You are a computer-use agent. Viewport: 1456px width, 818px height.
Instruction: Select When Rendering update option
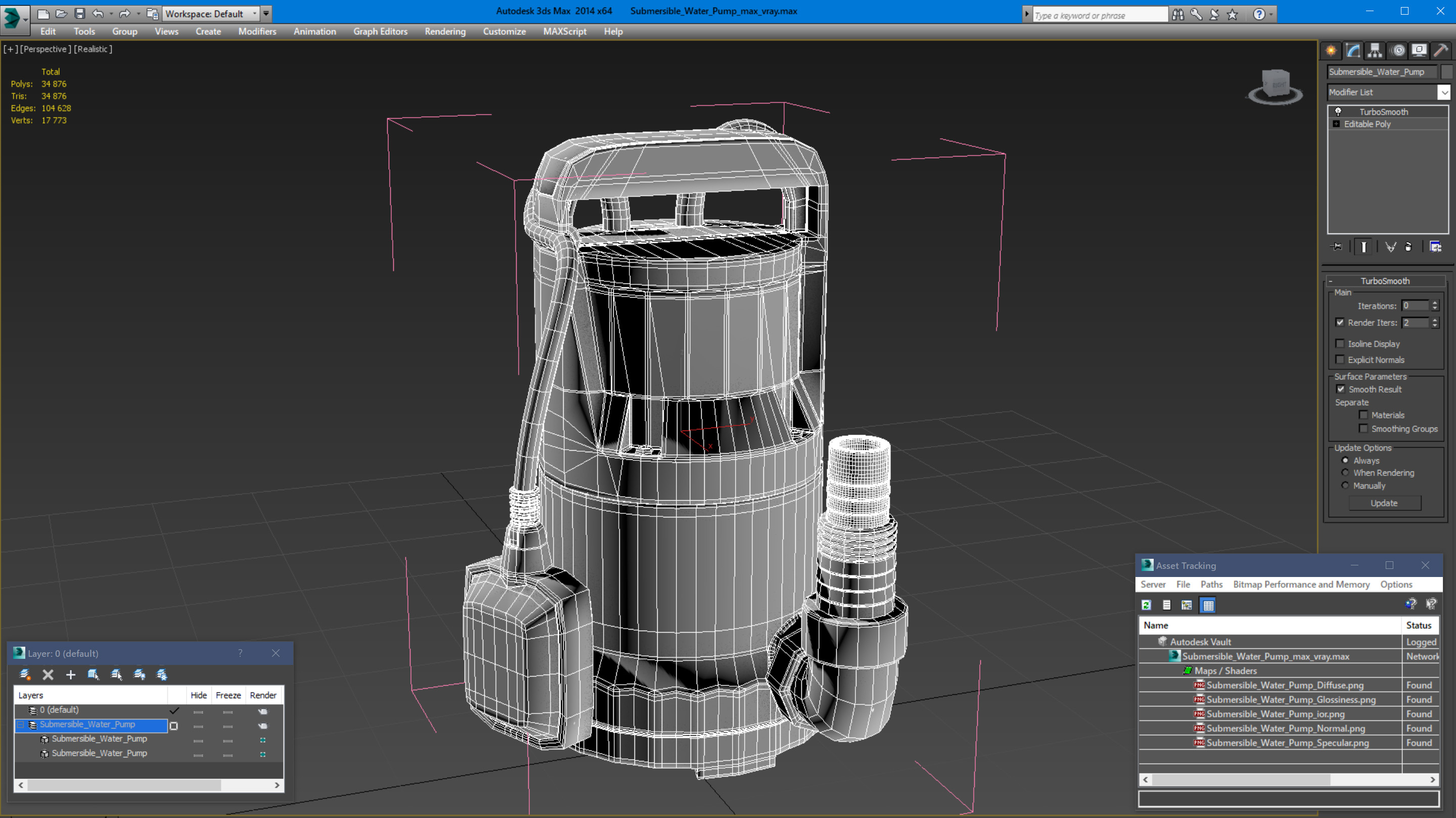coord(1345,473)
